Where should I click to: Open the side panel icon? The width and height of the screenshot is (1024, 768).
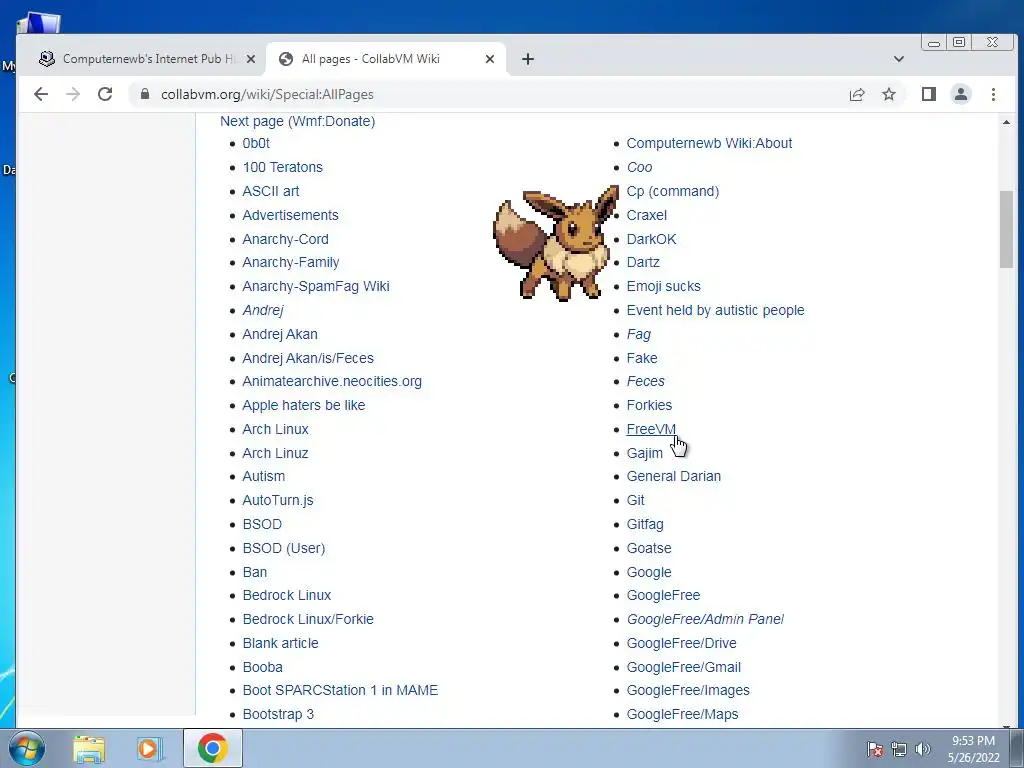click(929, 94)
